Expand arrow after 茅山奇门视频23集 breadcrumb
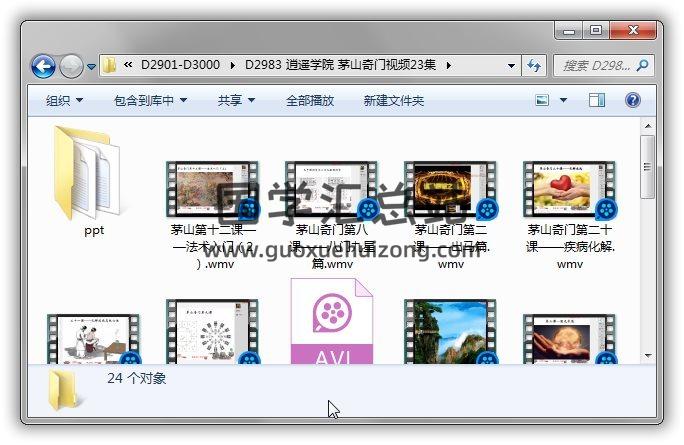The height and width of the screenshot is (445, 684). (448, 65)
